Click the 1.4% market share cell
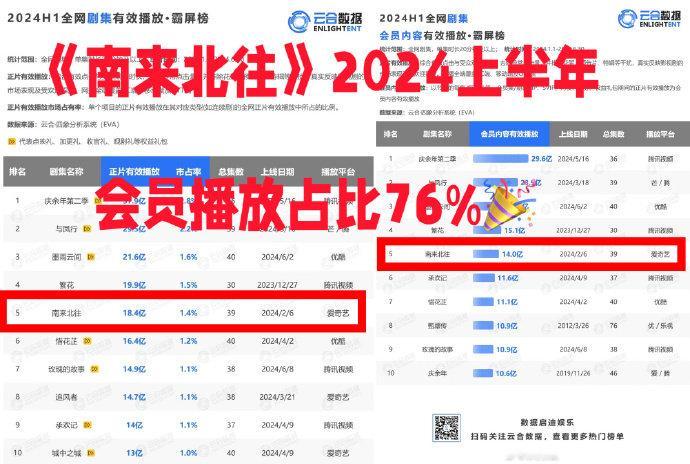The image size is (690, 464). 188,313
